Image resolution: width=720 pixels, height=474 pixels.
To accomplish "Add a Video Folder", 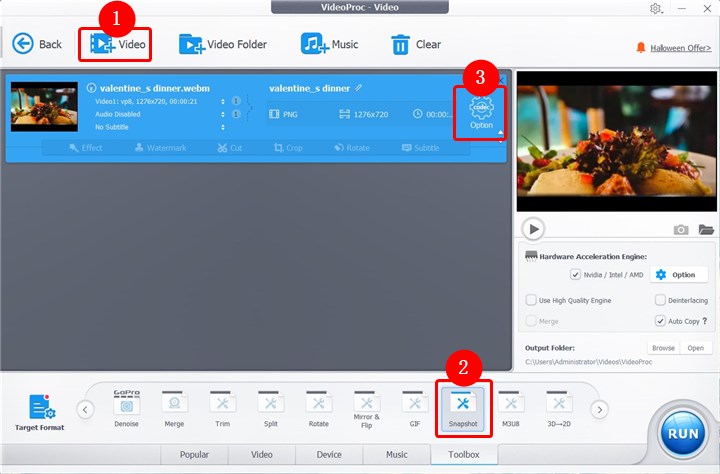I will point(223,44).
